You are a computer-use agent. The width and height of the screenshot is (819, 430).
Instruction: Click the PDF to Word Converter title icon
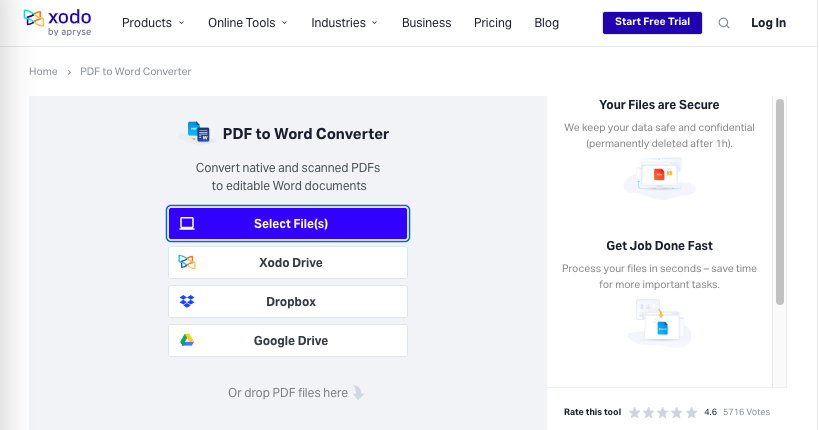pos(198,132)
